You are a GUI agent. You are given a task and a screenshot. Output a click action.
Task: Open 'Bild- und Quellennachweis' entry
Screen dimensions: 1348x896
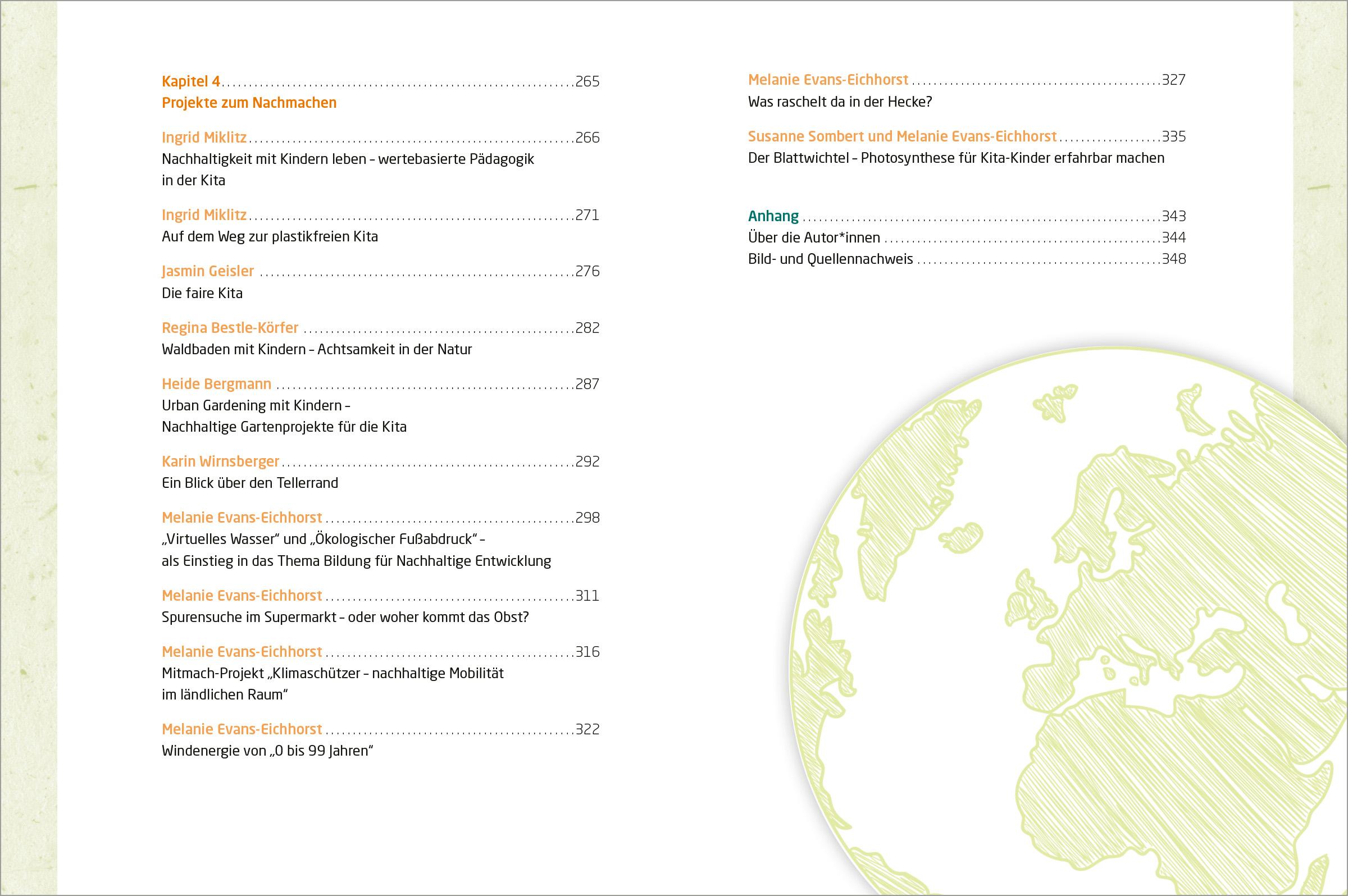pyautogui.click(x=831, y=259)
